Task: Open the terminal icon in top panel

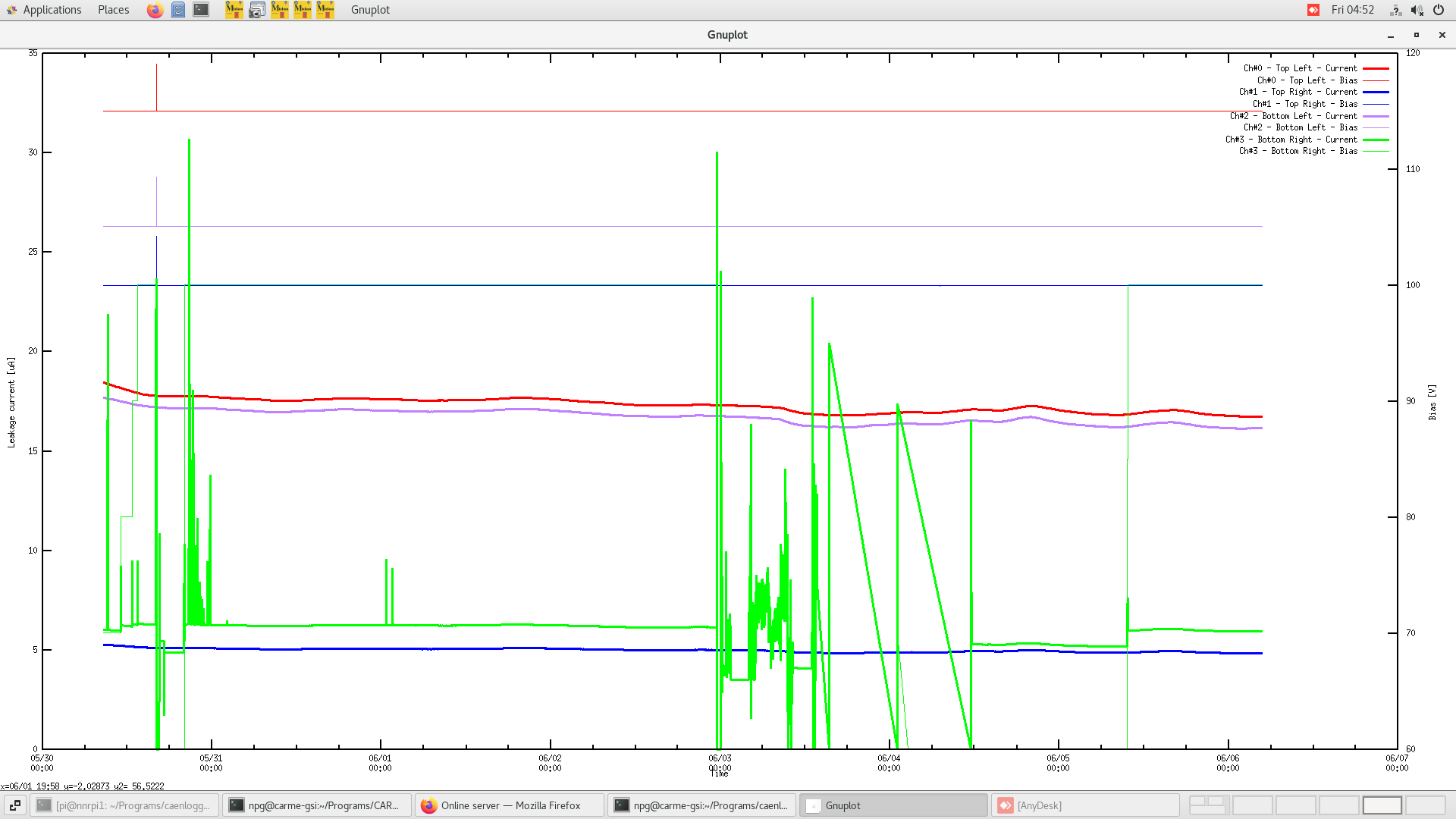Action: pos(200,10)
